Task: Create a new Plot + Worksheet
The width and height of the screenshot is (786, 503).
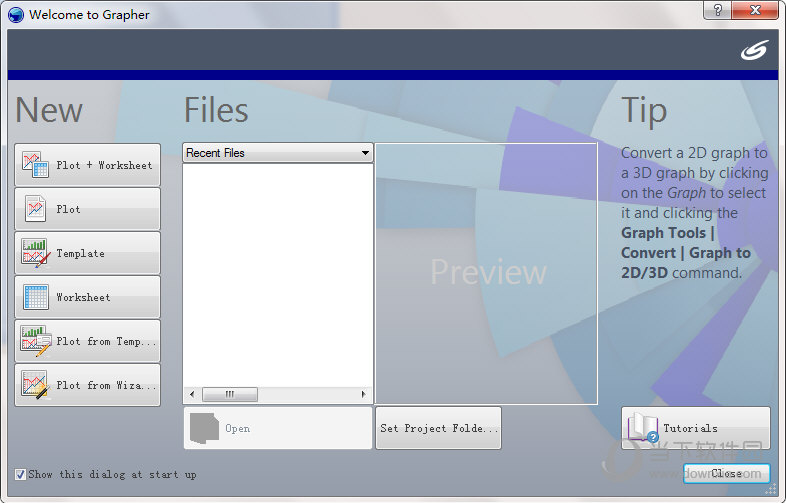Action: coord(88,165)
